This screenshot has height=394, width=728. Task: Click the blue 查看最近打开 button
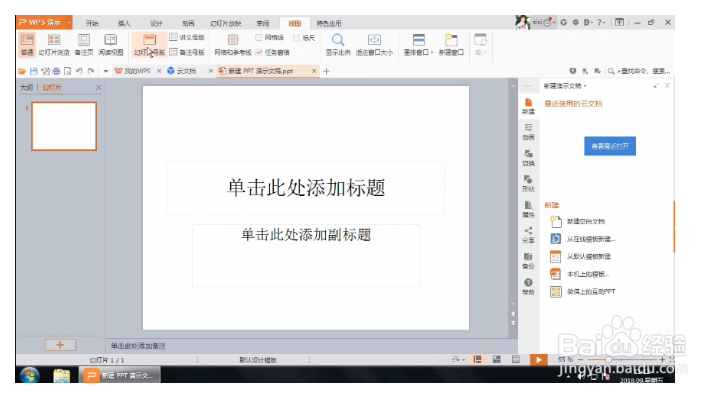tap(610, 146)
